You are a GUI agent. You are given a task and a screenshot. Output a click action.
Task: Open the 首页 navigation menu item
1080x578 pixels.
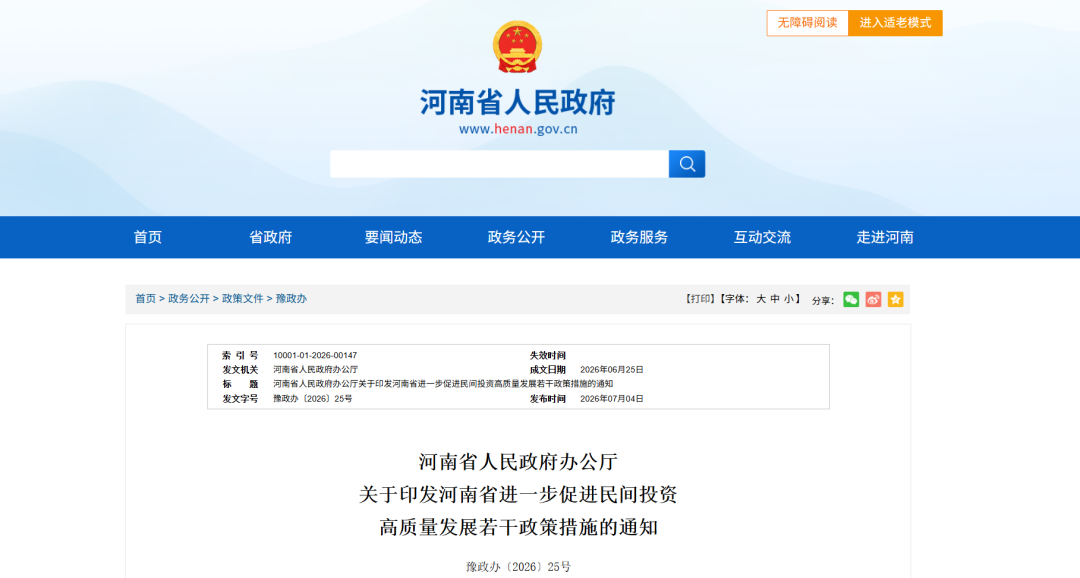pos(147,237)
